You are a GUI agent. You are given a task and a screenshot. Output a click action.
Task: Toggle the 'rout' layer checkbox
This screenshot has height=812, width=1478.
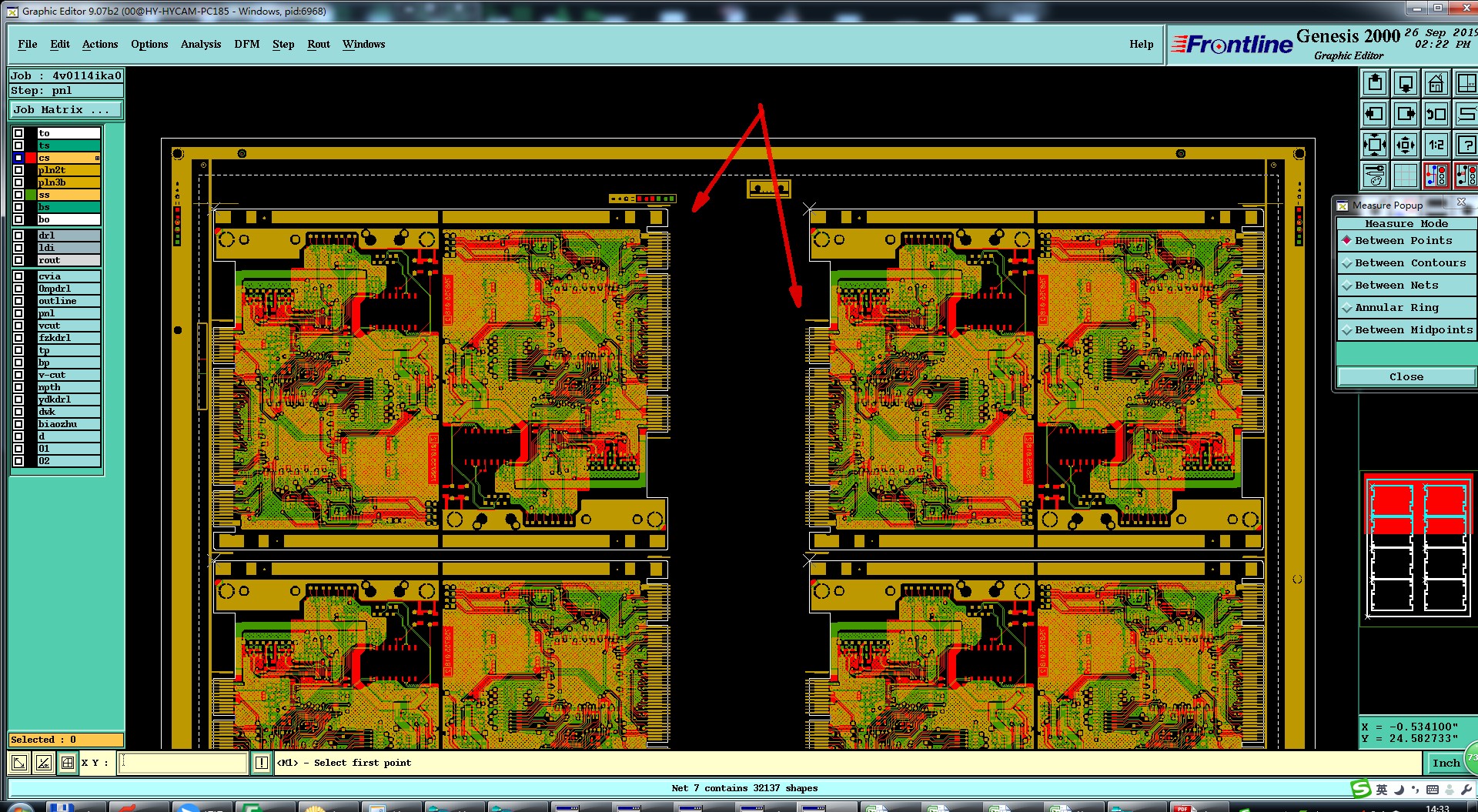[18, 260]
